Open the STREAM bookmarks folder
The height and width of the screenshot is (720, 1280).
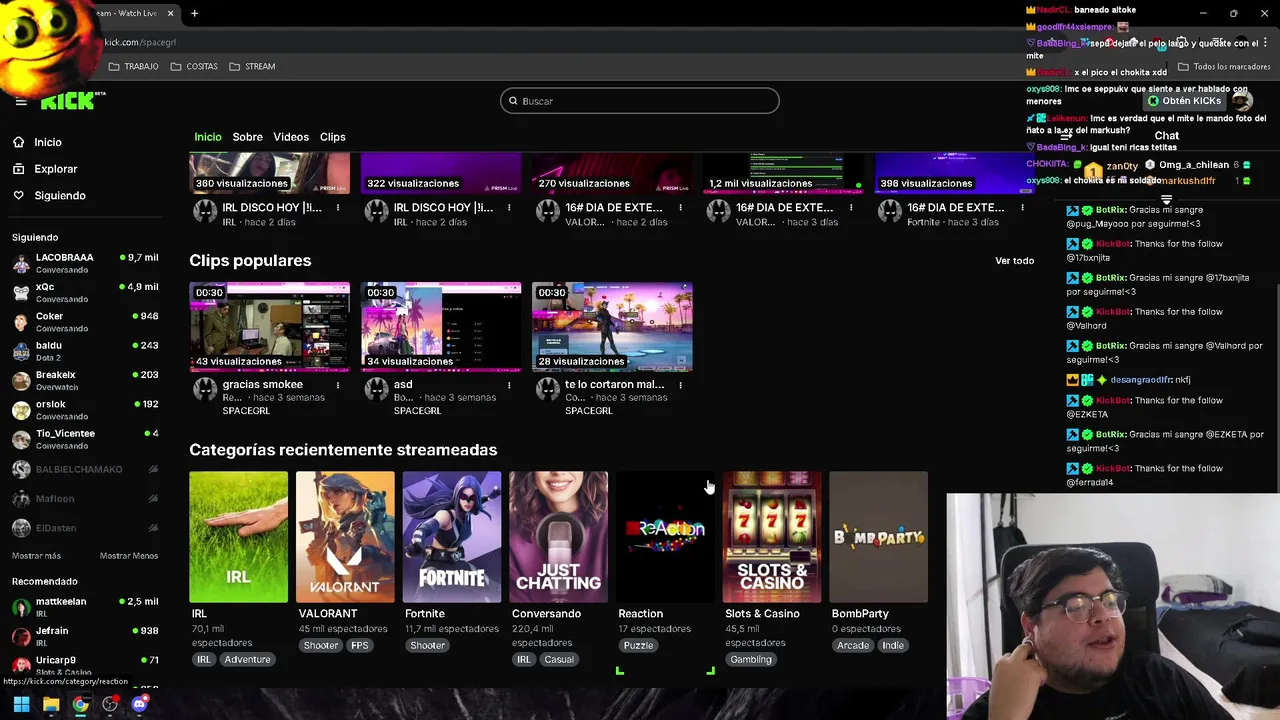coord(252,66)
